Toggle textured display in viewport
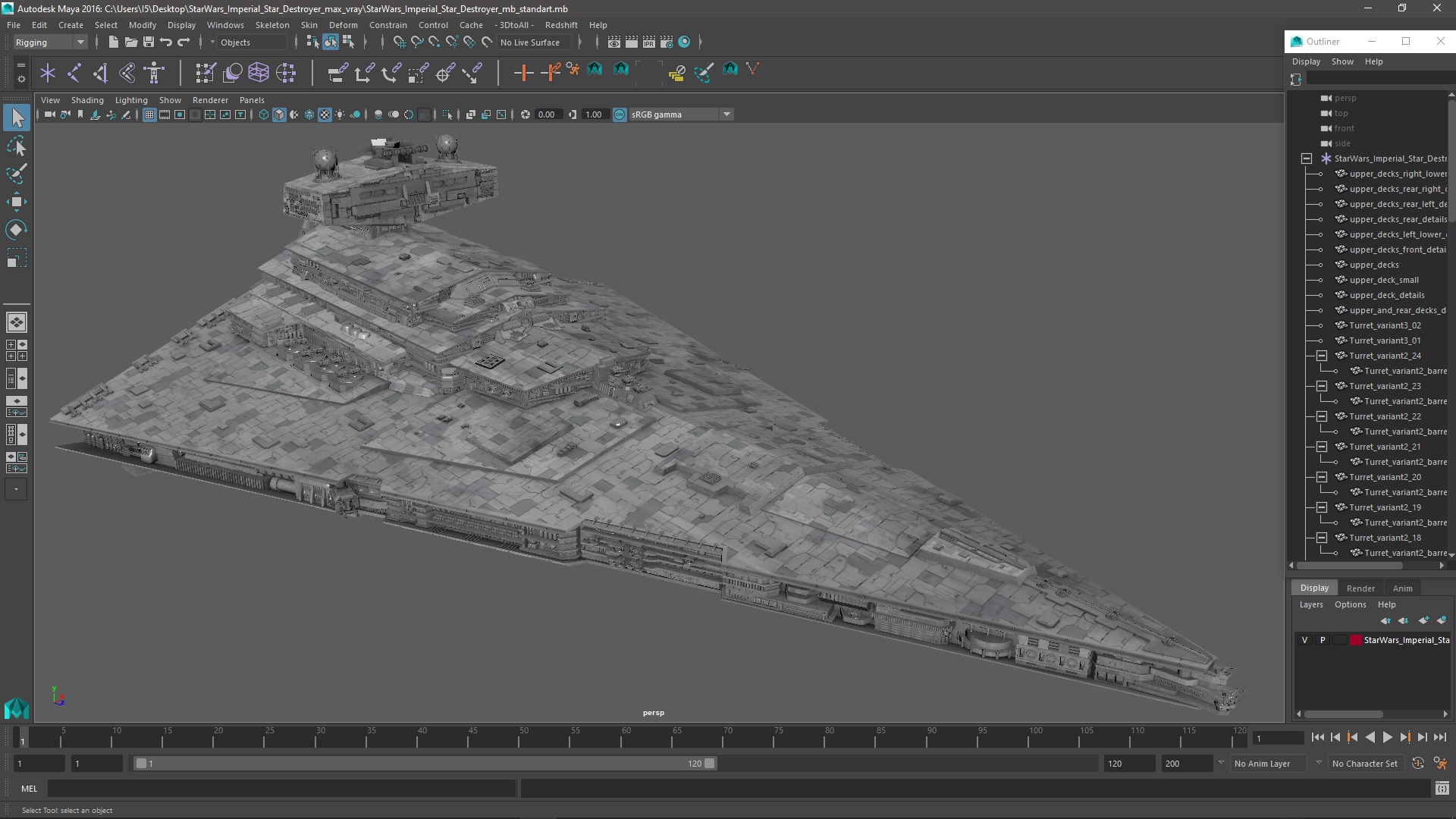Screen dimensions: 1456x819 pyautogui.click(x=325, y=115)
